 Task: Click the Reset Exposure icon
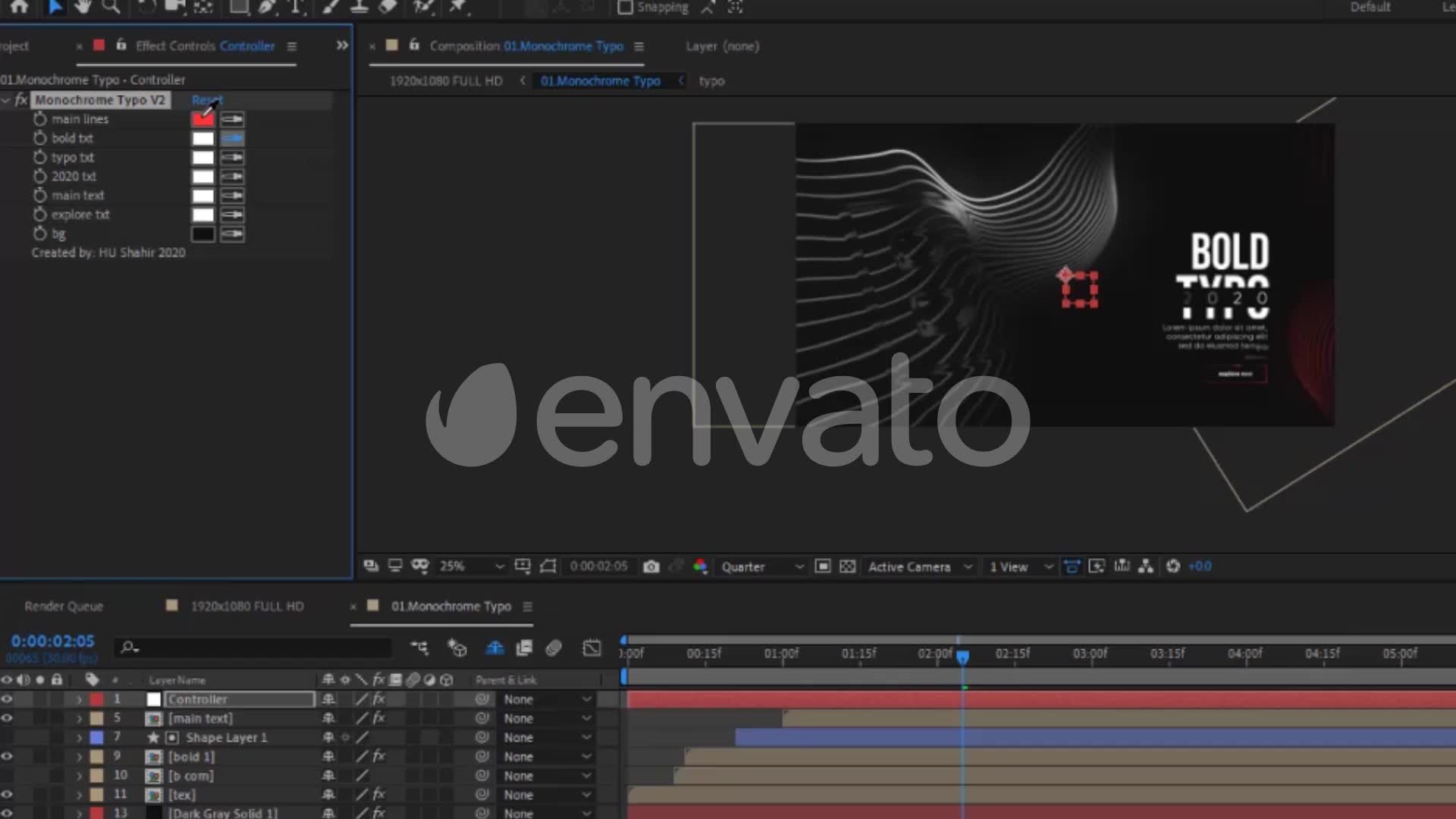(x=1173, y=566)
